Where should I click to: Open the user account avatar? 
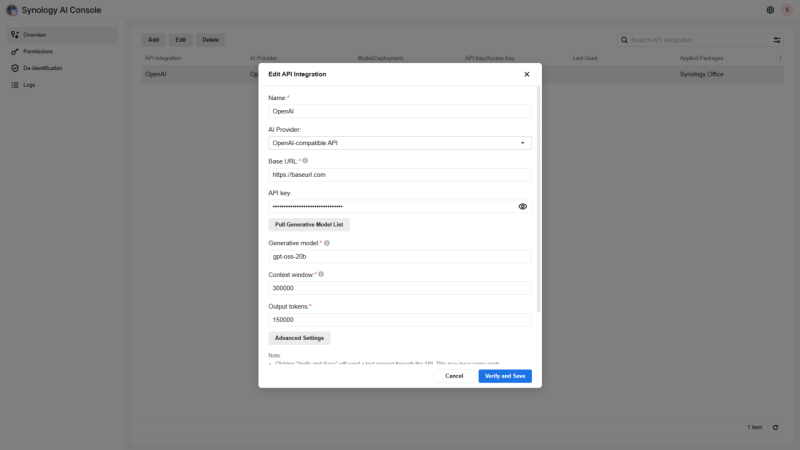pos(787,10)
